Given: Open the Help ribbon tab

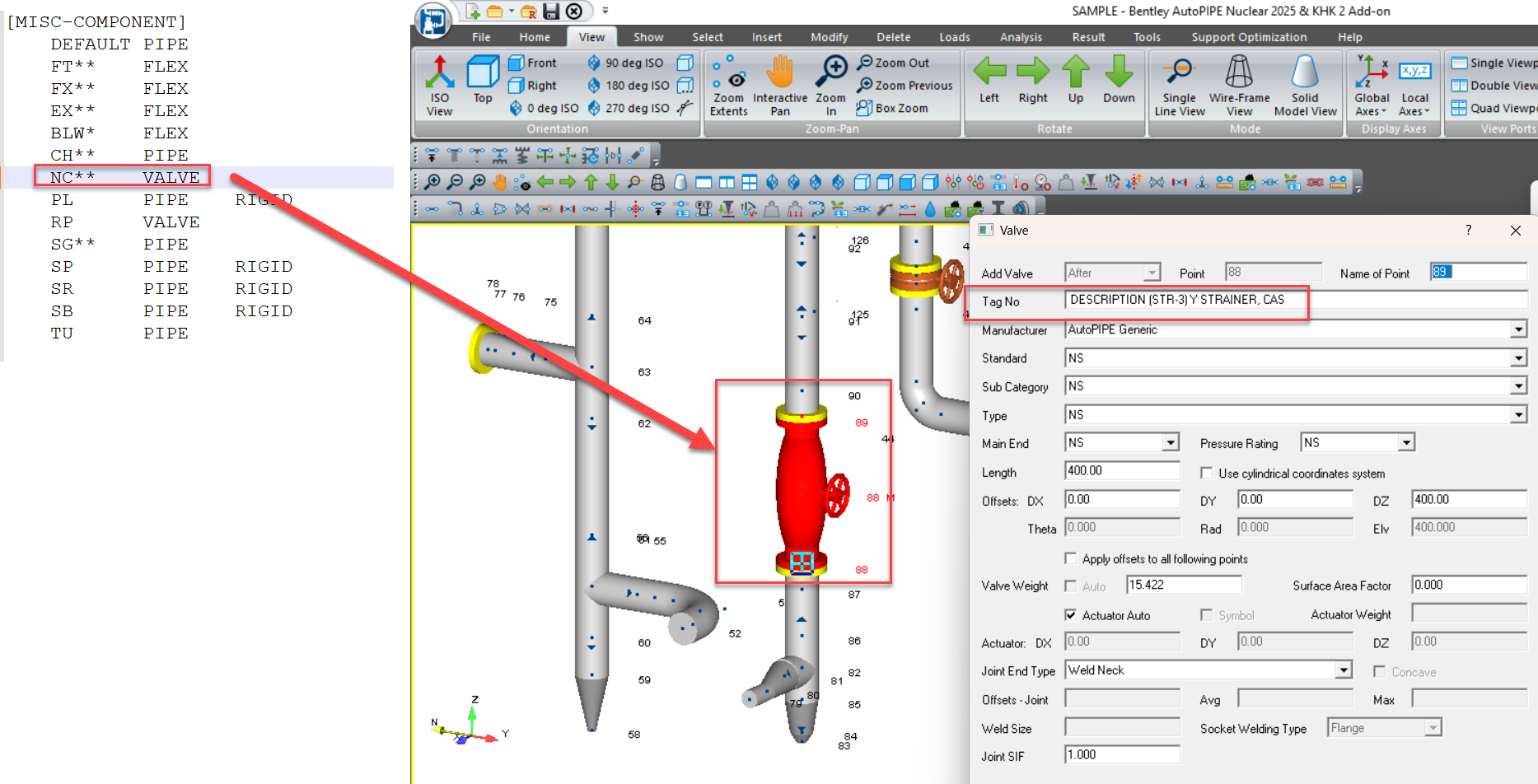Looking at the screenshot, I should point(1349,37).
